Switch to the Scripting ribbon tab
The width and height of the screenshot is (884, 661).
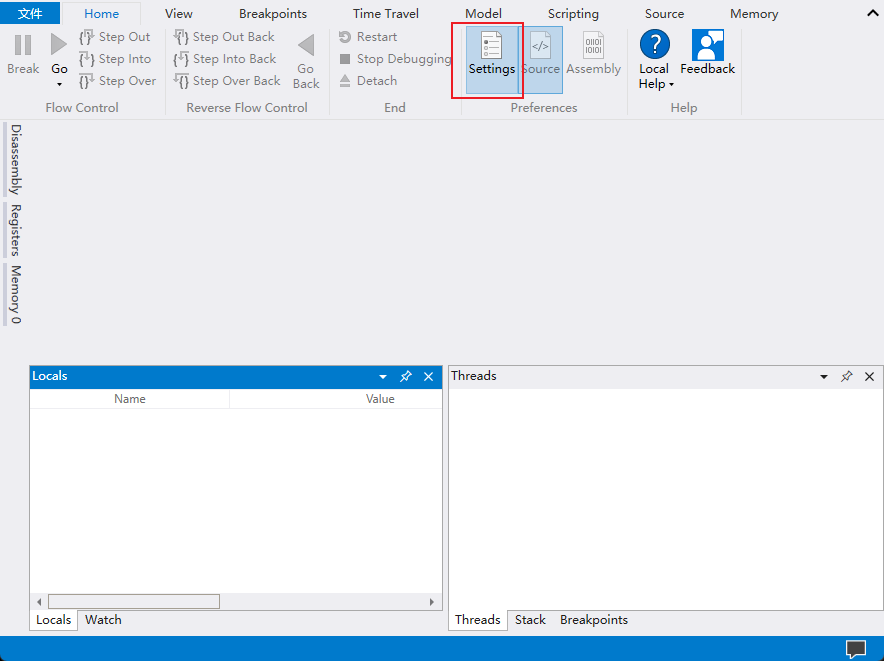pyautogui.click(x=573, y=14)
